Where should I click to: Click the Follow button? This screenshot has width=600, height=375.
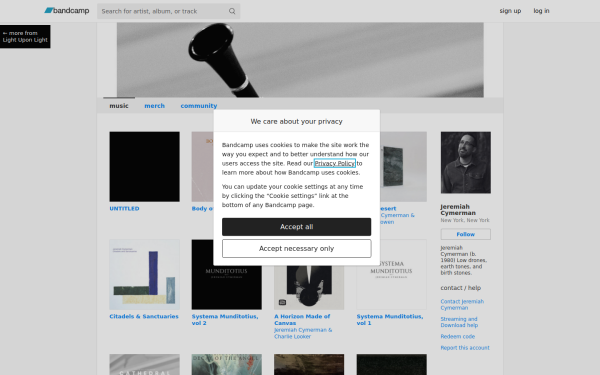(x=466, y=234)
